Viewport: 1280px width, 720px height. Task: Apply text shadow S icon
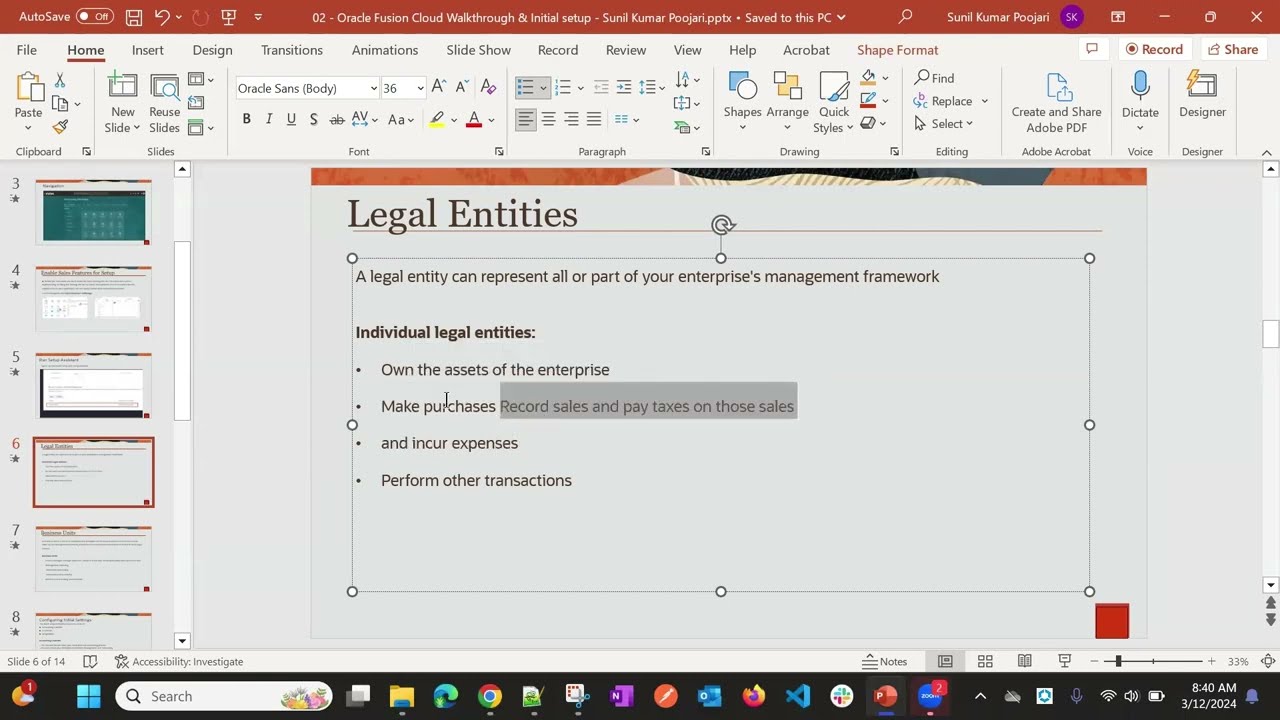(313, 119)
